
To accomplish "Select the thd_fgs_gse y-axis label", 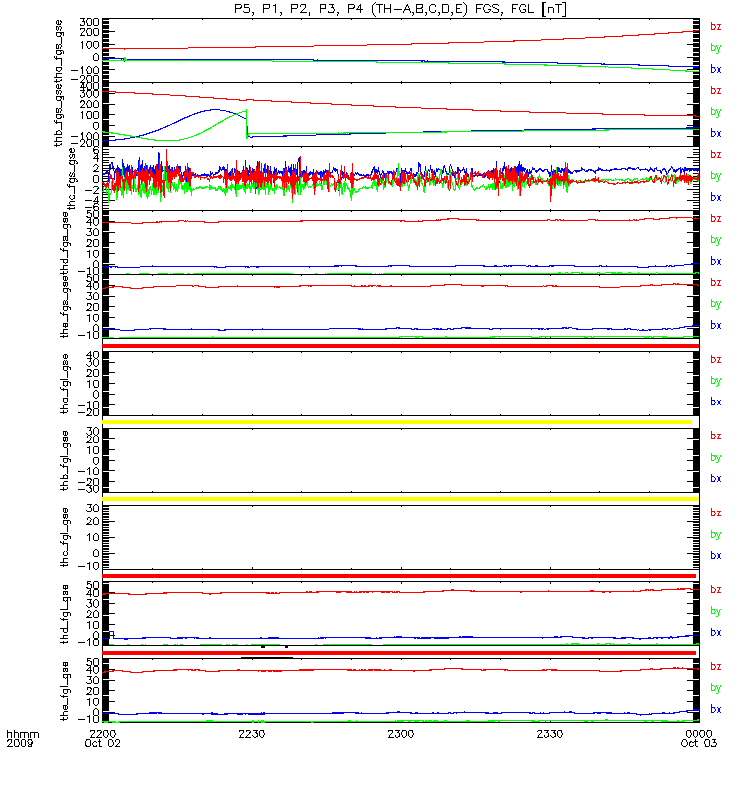I will [65, 243].
